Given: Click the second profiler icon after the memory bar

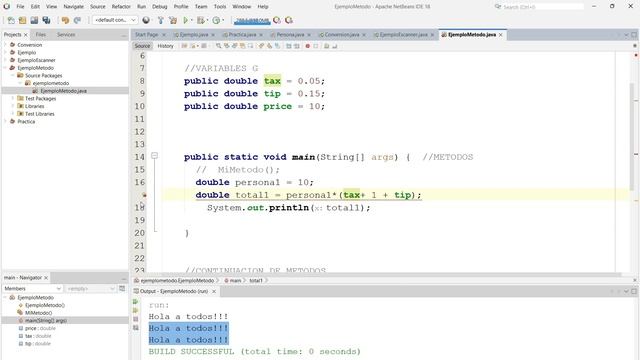Looking at the screenshot, I should [x=289, y=20].
